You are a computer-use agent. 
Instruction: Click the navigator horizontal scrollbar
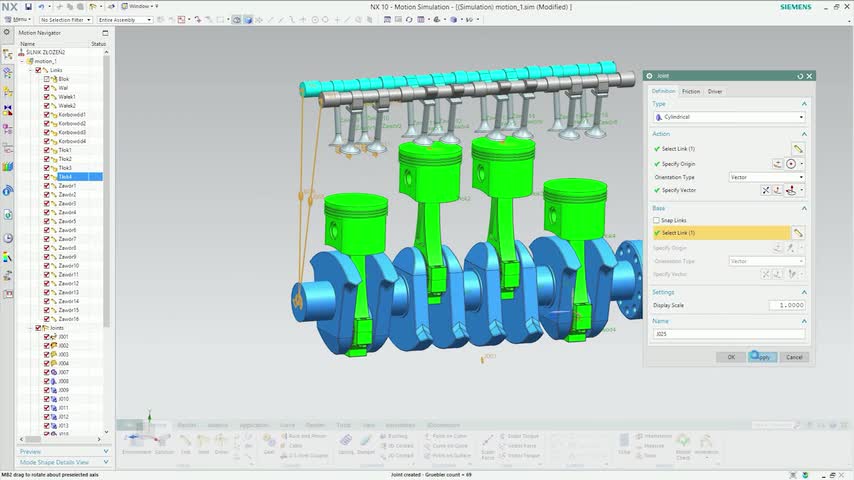tap(33, 439)
